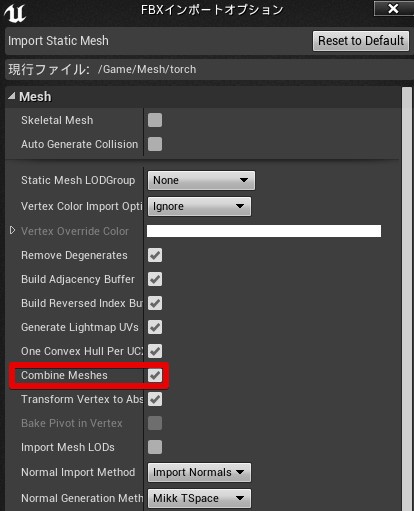Click the 現行ファイル label
414x511 pixels.
tap(49, 70)
